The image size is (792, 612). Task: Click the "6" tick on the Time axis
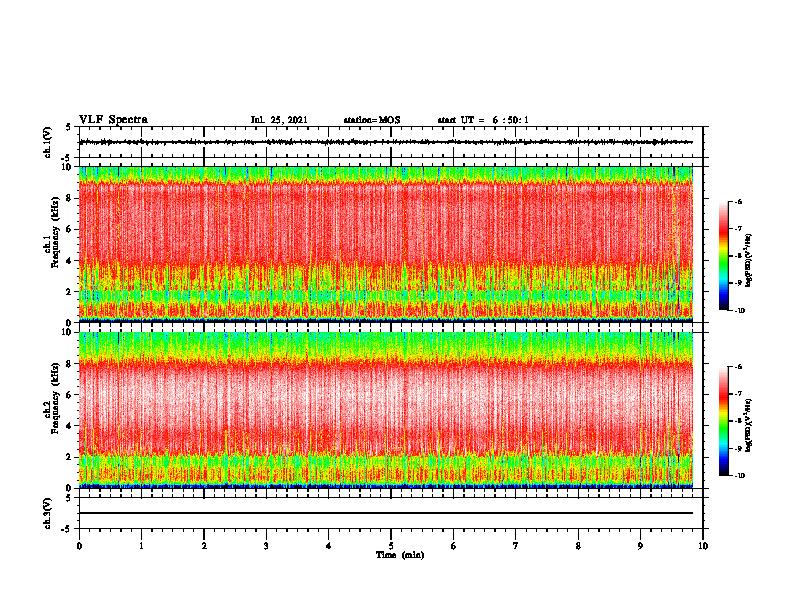coord(454,546)
